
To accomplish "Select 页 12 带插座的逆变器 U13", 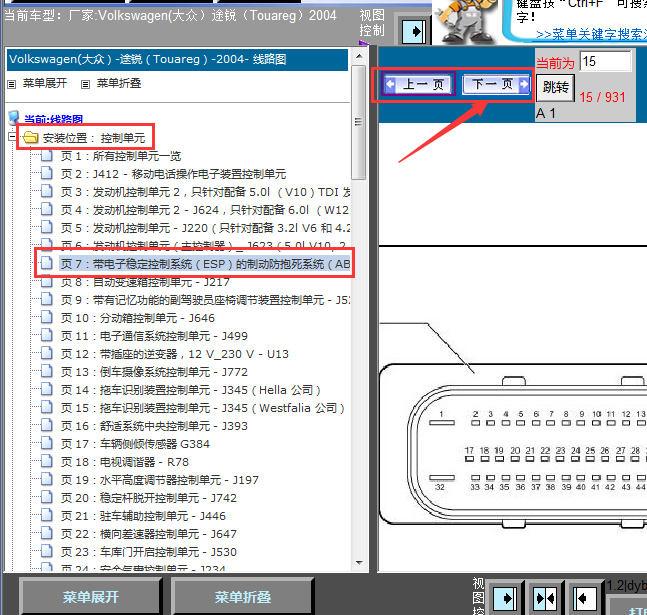I will 175,354.
